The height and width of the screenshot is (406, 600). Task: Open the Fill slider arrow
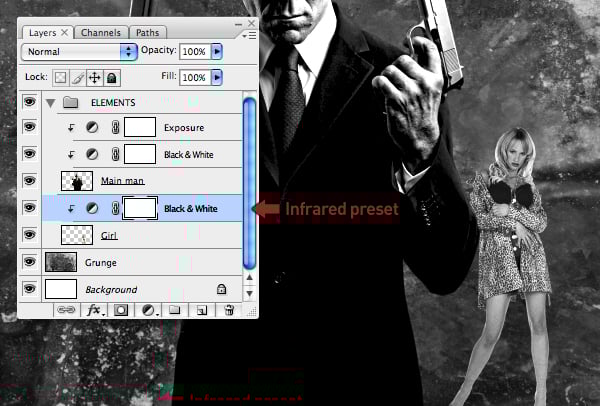click(217, 77)
